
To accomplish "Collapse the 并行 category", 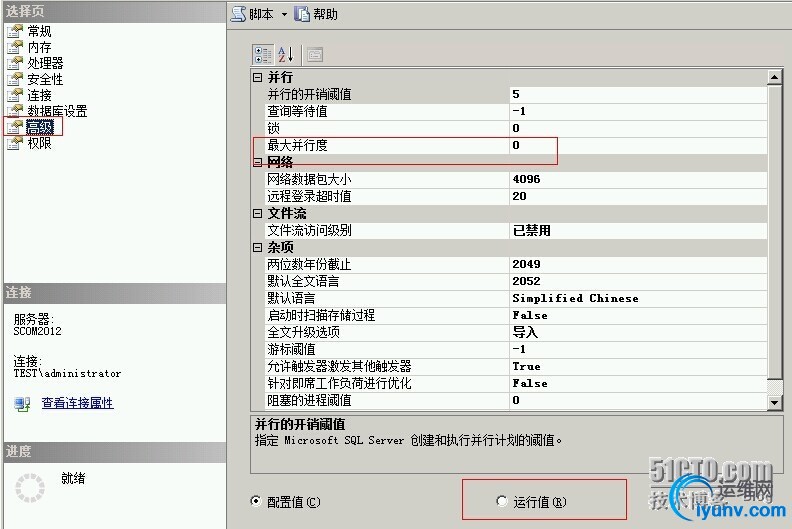I will click(x=258, y=77).
